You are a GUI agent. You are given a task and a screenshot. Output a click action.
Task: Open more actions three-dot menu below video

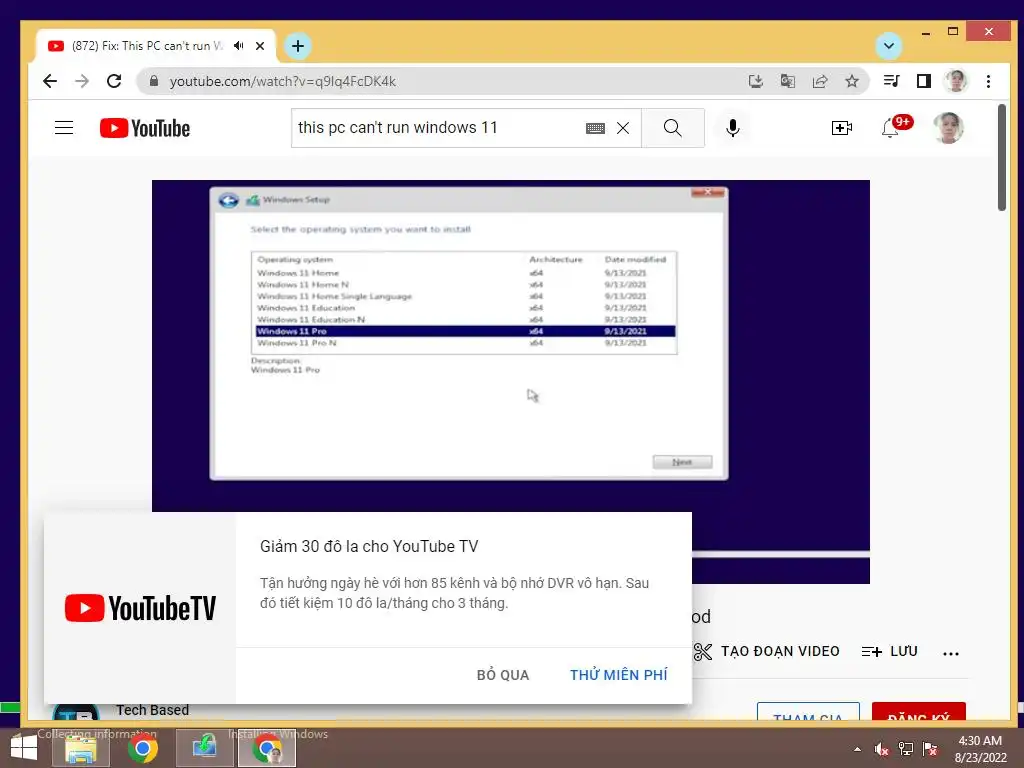click(x=951, y=652)
